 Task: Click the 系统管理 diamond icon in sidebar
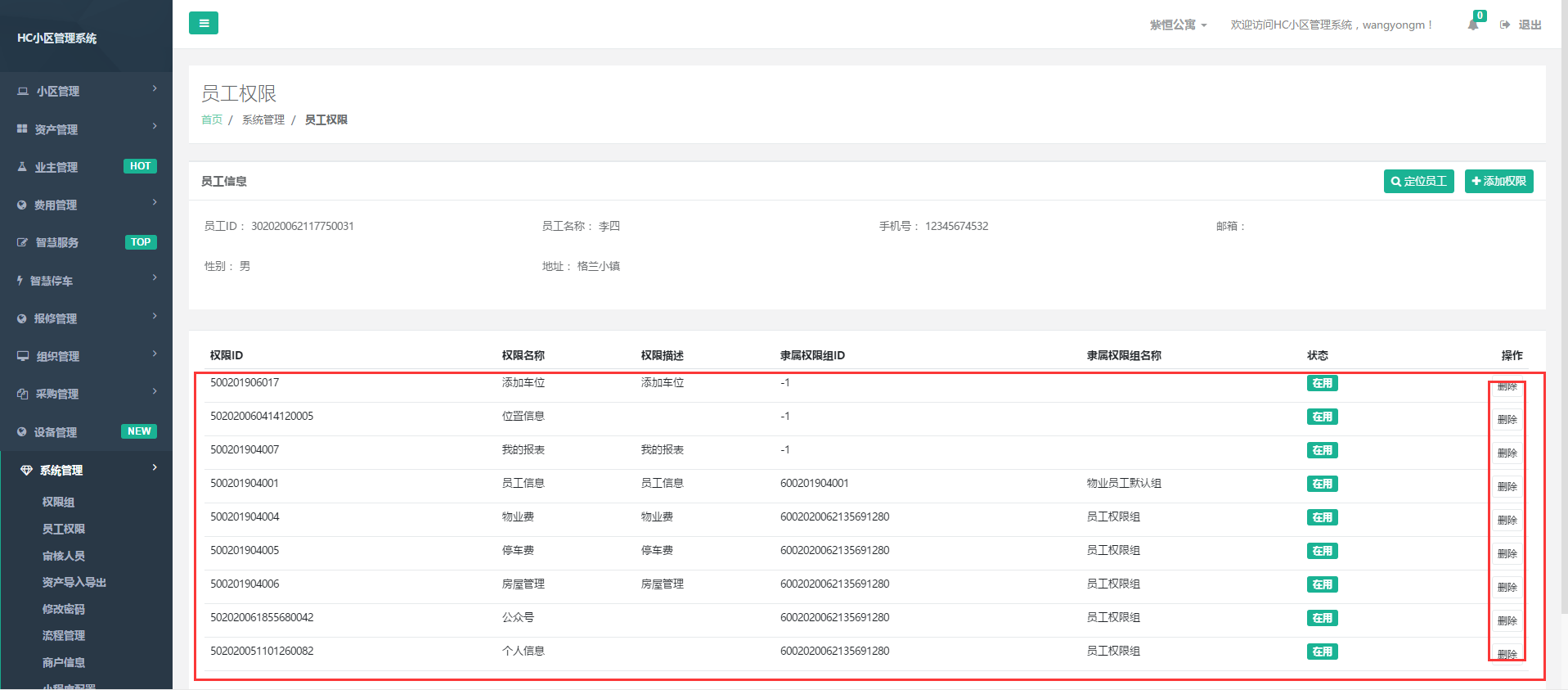26,470
